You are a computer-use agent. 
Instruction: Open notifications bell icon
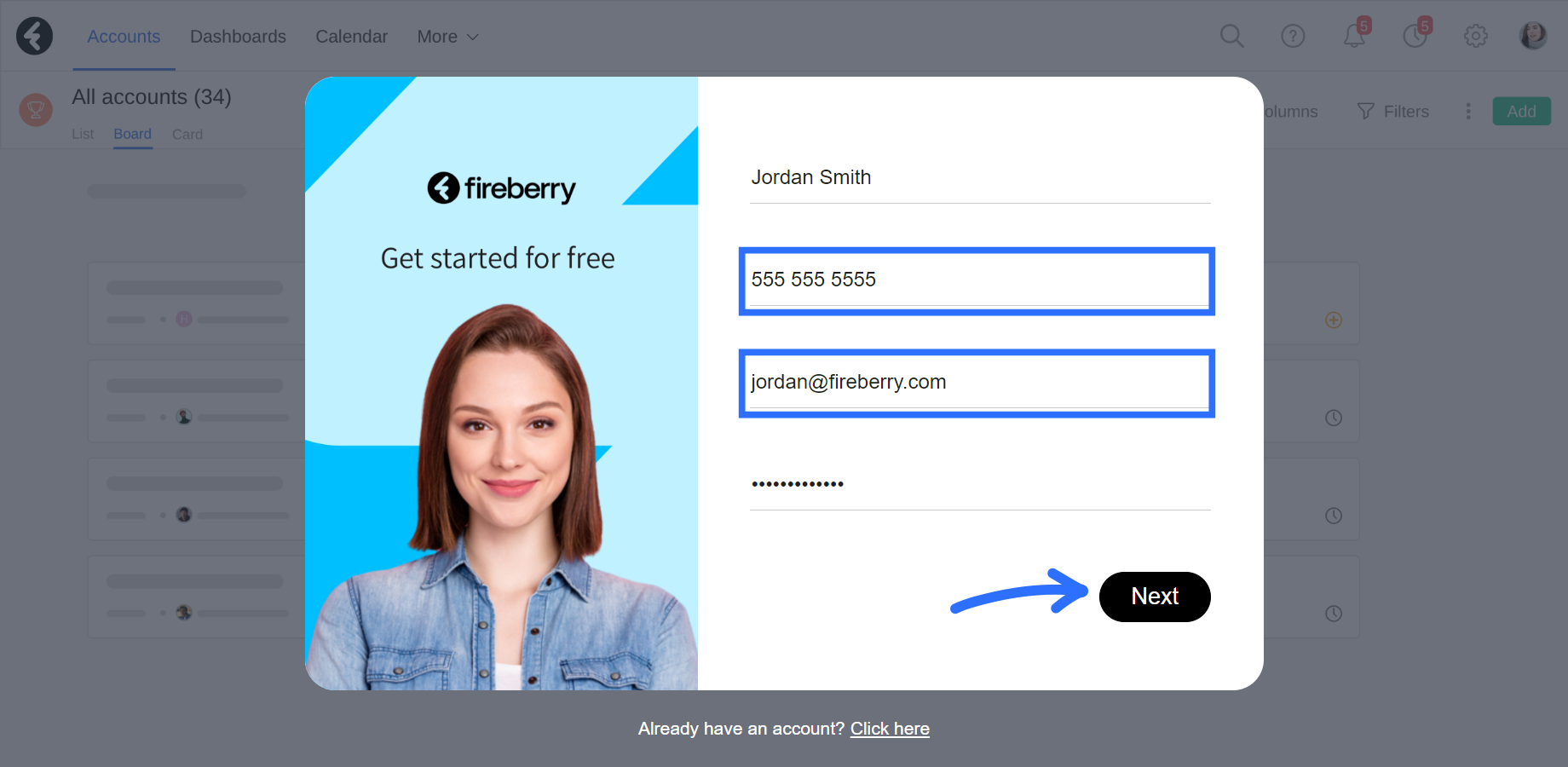coord(1354,36)
